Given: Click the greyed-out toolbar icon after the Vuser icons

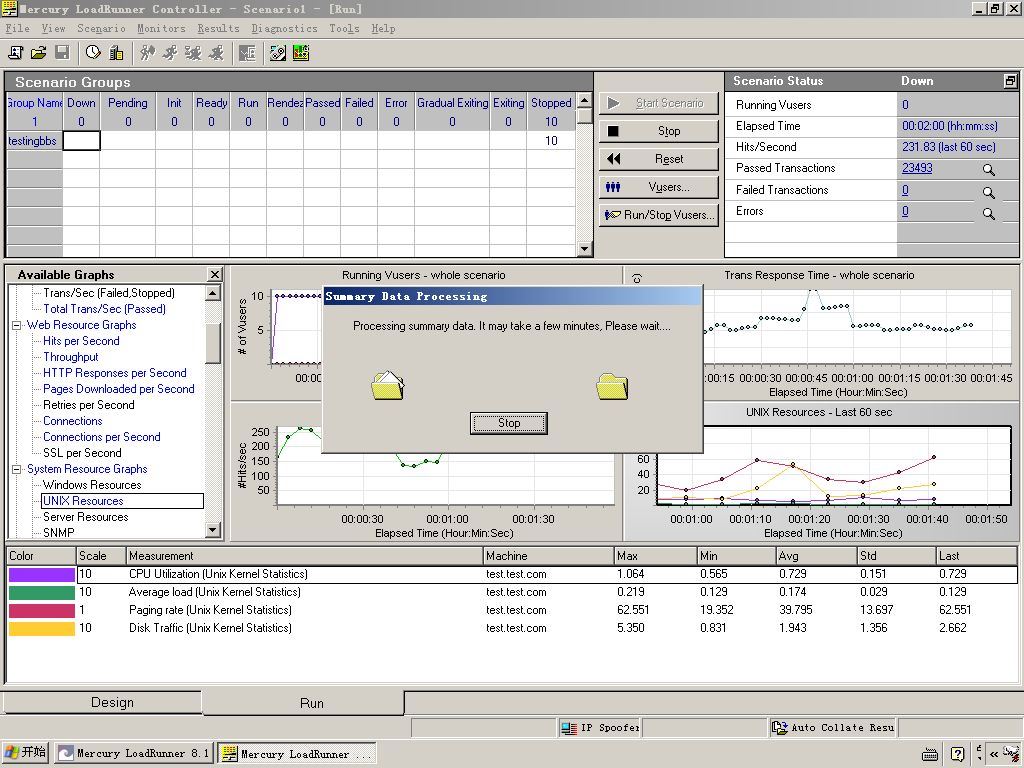Looking at the screenshot, I should pyautogui.click(x=248, y=53).
